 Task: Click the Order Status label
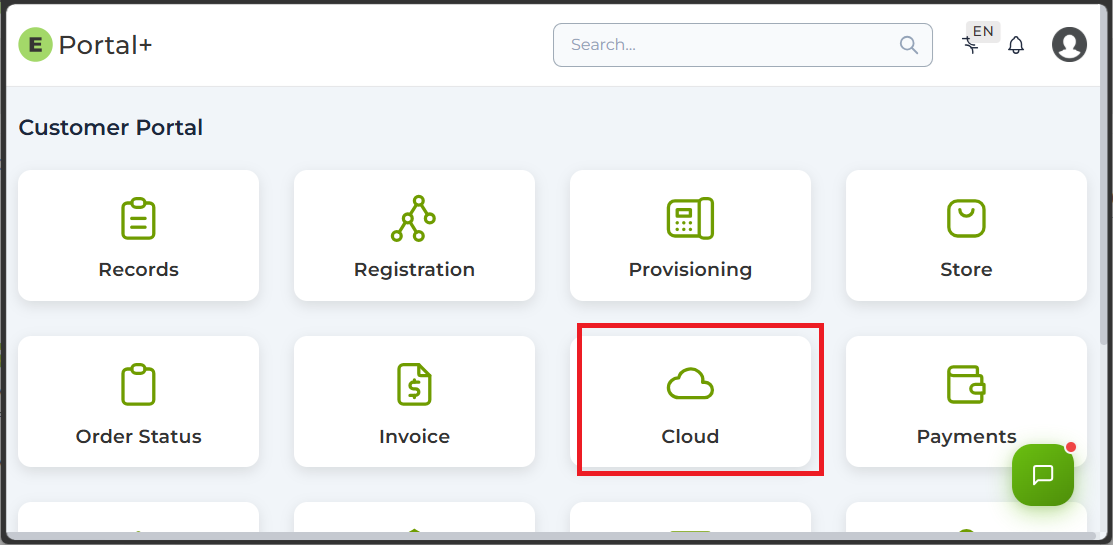coord(138,436)
